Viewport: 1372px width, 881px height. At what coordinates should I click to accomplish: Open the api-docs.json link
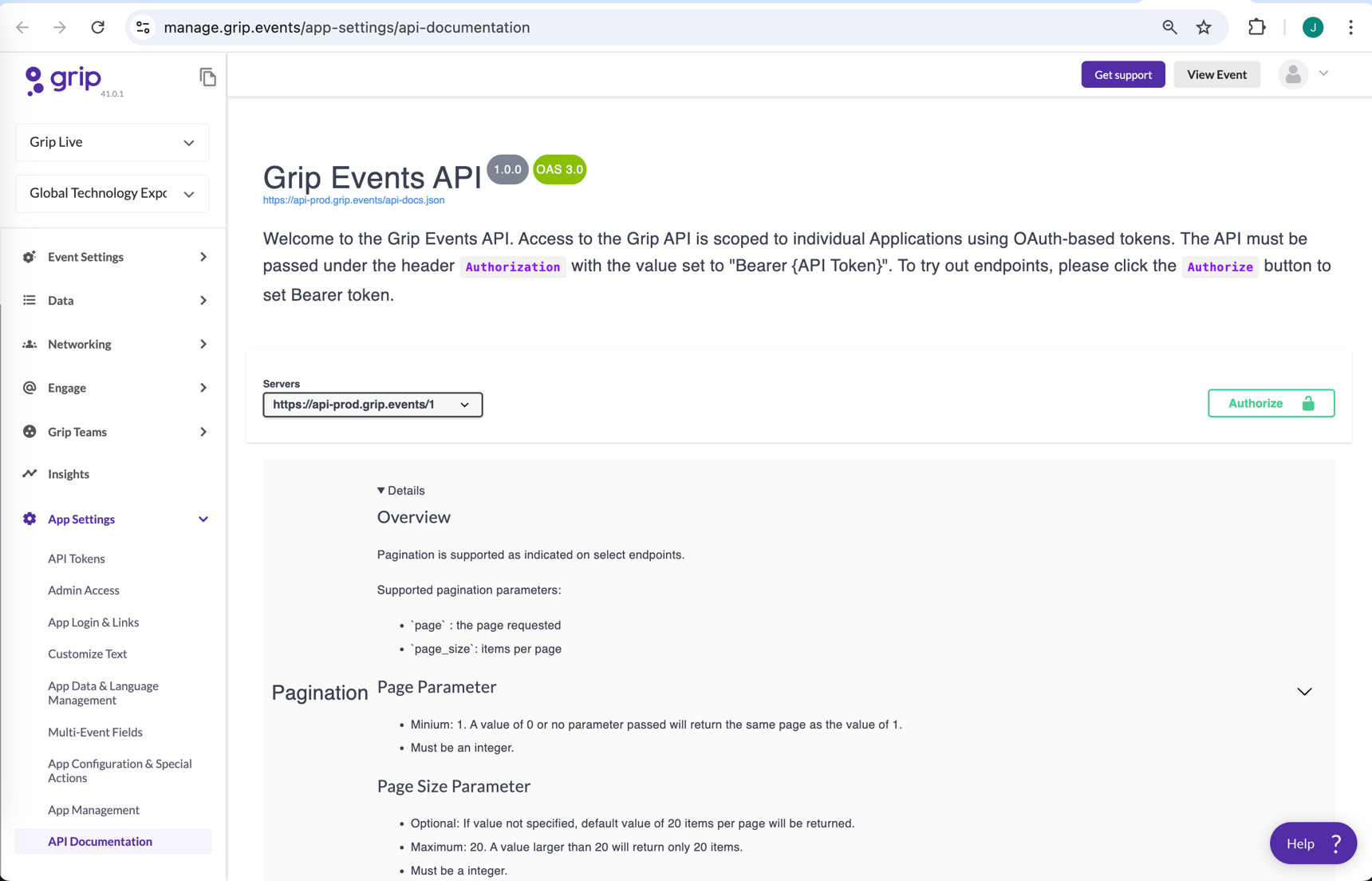pyautogui.click(x=353, y=200)
